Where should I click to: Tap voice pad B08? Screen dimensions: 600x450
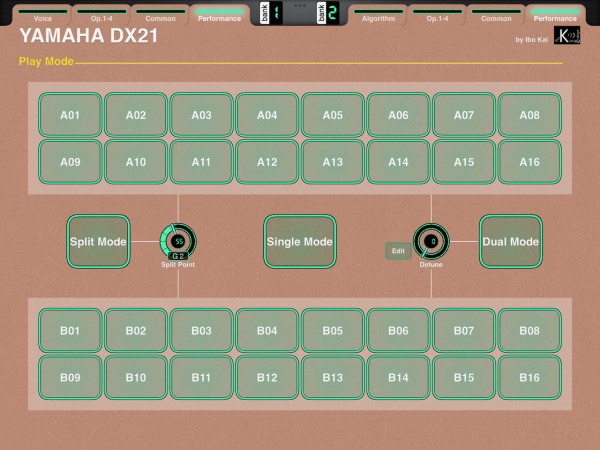coord(530,330)
